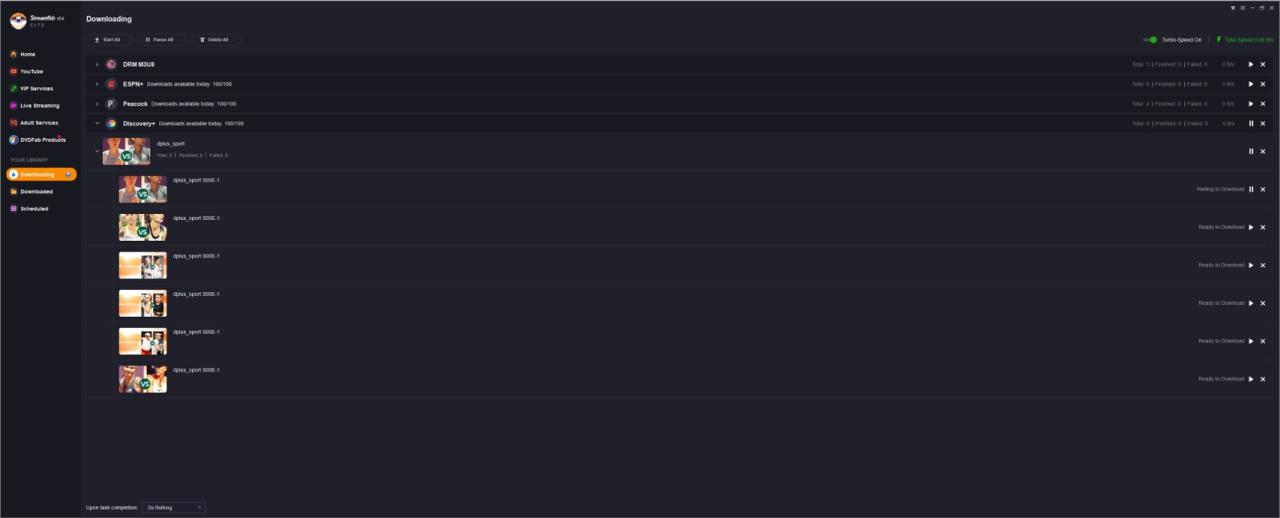The height and width of the screenshot is (518, 1280).
Task: Open VIP Services in sidebar
Action: pyautogui.click(x=36, y=88)
